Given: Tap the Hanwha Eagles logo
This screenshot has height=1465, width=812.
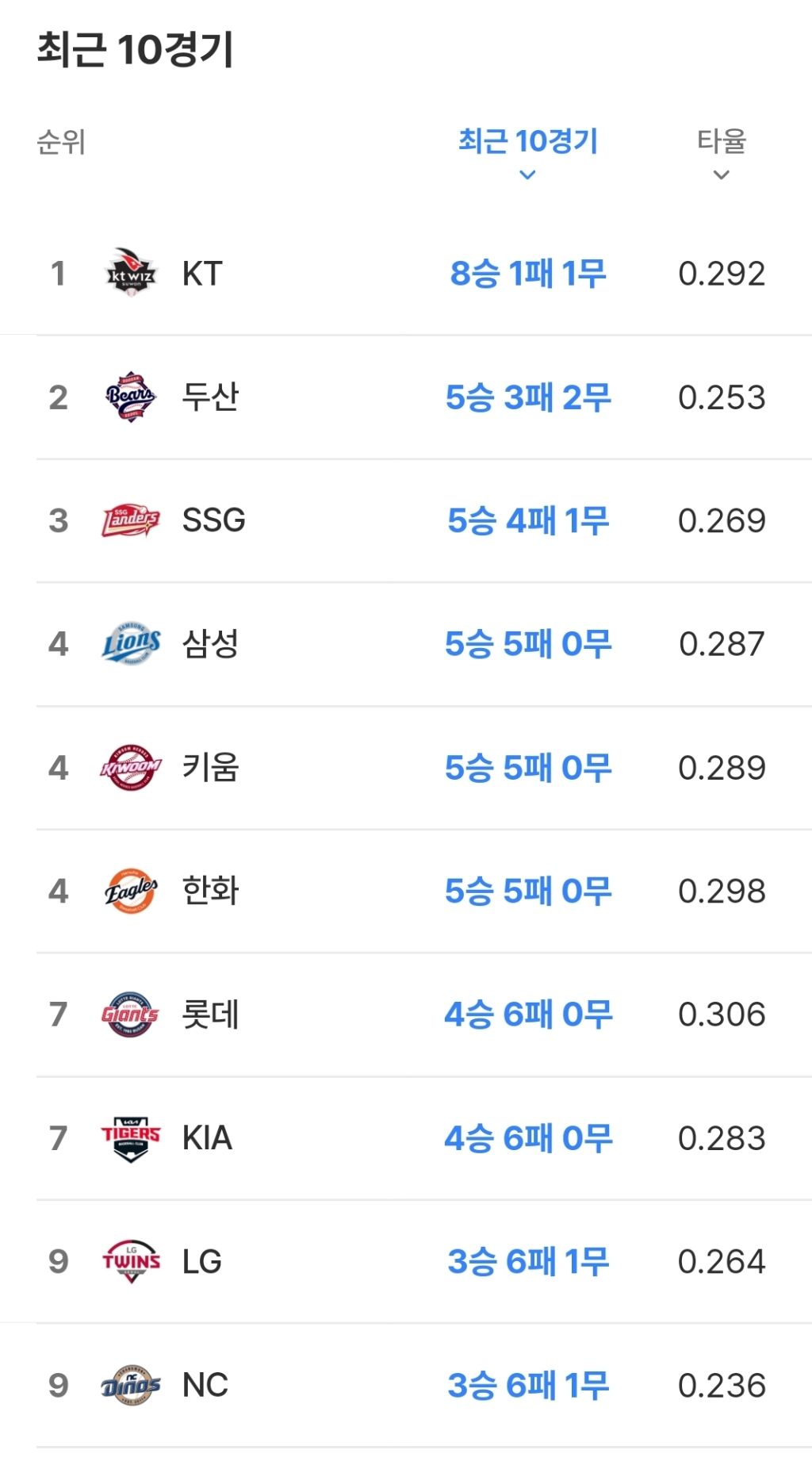Looking at the screenshot, I should coord(132,891).
